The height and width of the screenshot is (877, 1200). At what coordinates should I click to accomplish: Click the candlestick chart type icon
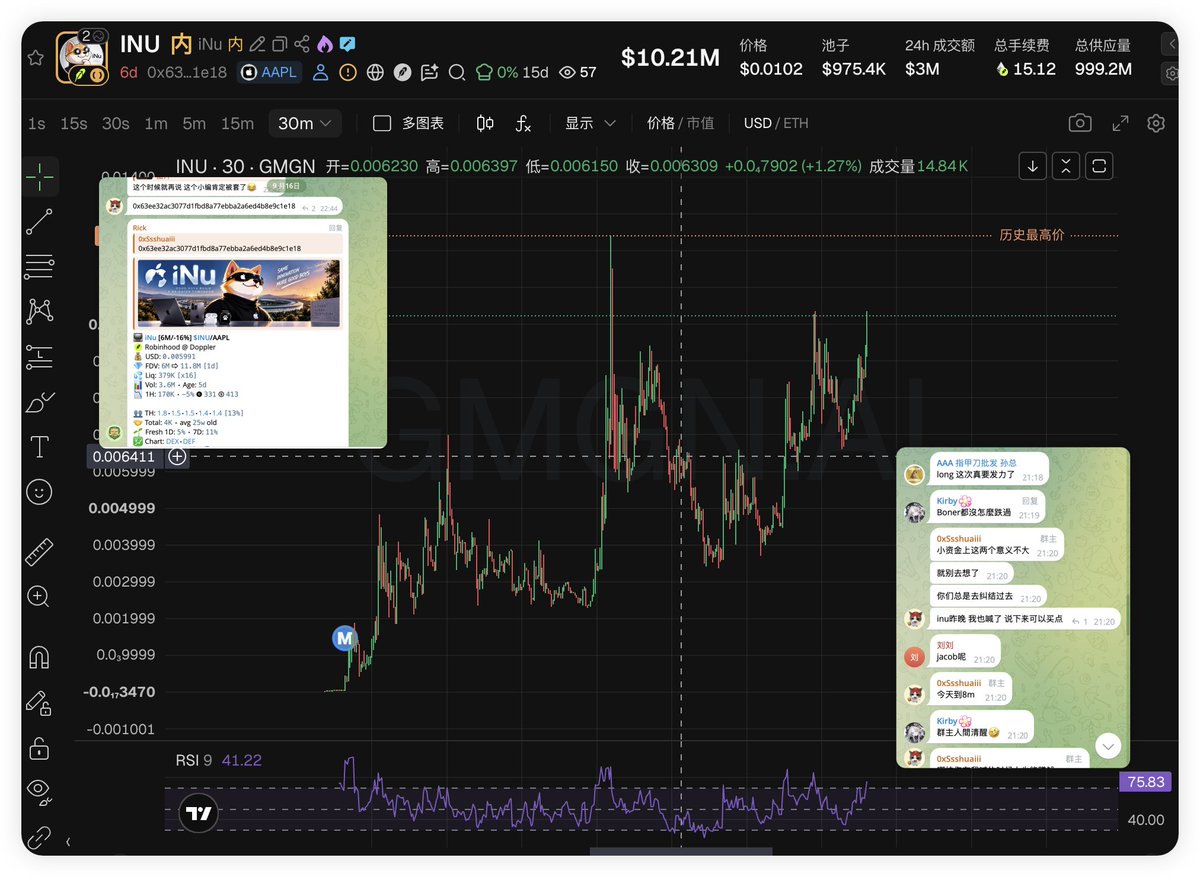click(x=485, y=123)
